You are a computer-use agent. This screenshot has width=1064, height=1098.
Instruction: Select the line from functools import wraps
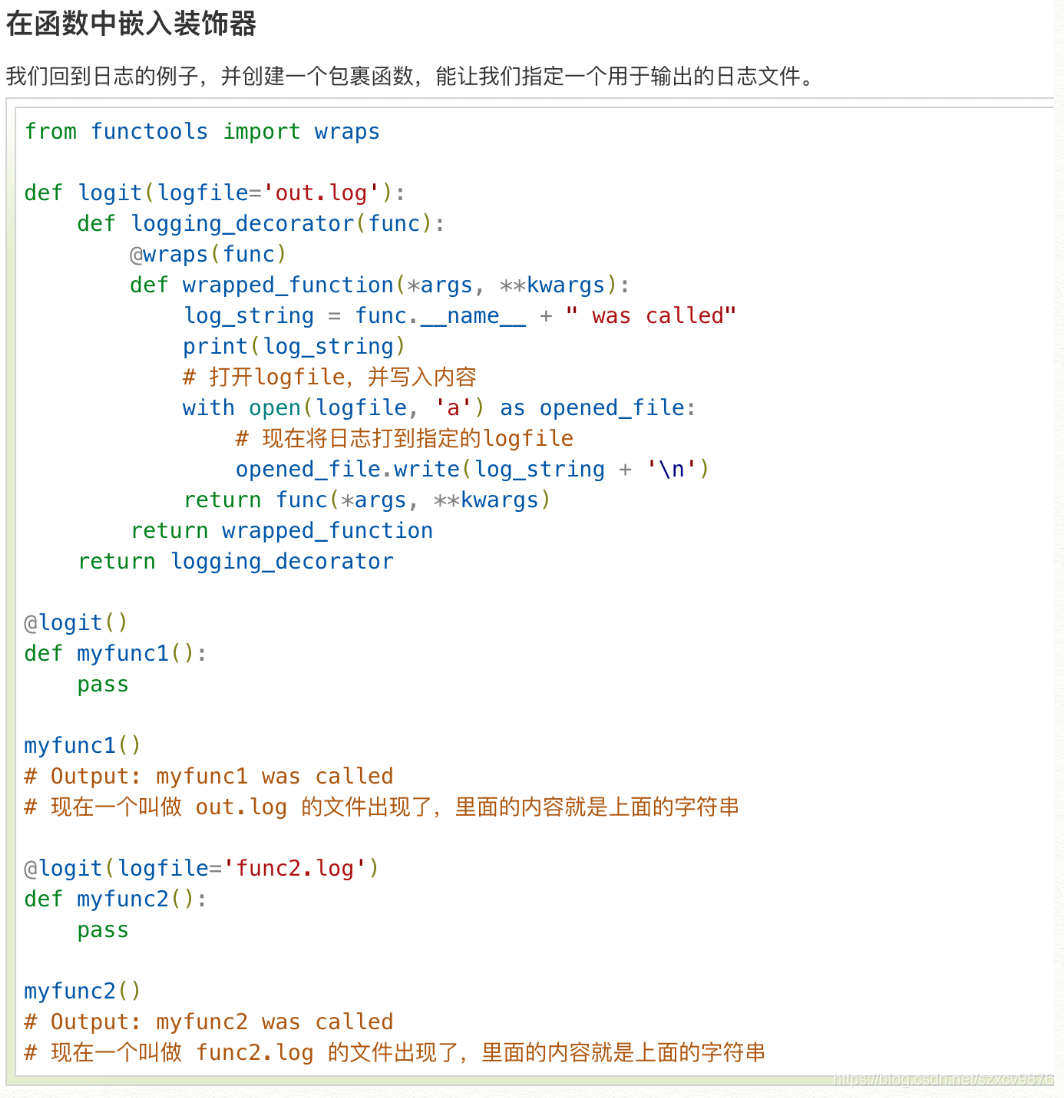(x=201, y=131)
